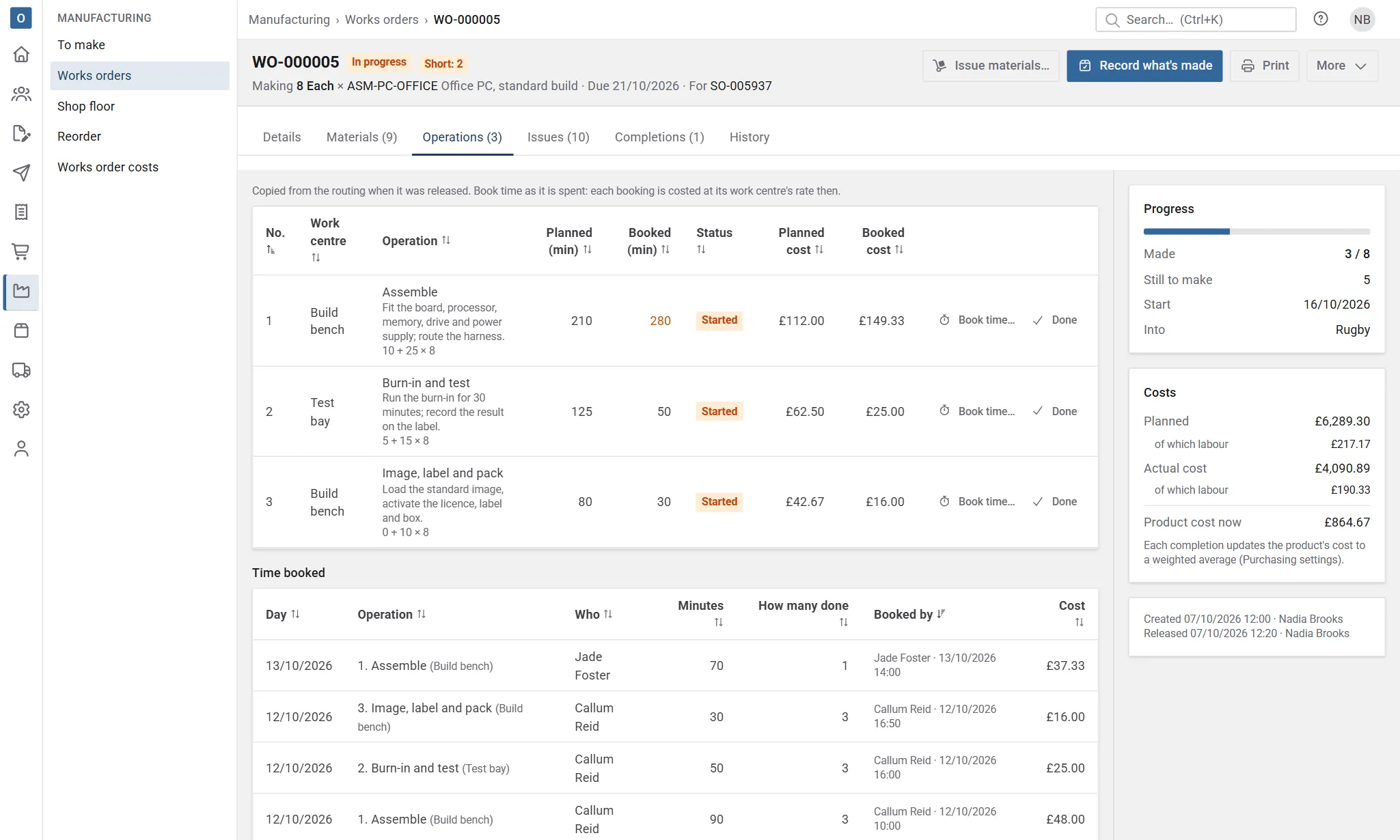The height and width of the screenshot is (840, 1400).
Task: Open the contacts people icon in sidebar
Action: click(21, 94)
